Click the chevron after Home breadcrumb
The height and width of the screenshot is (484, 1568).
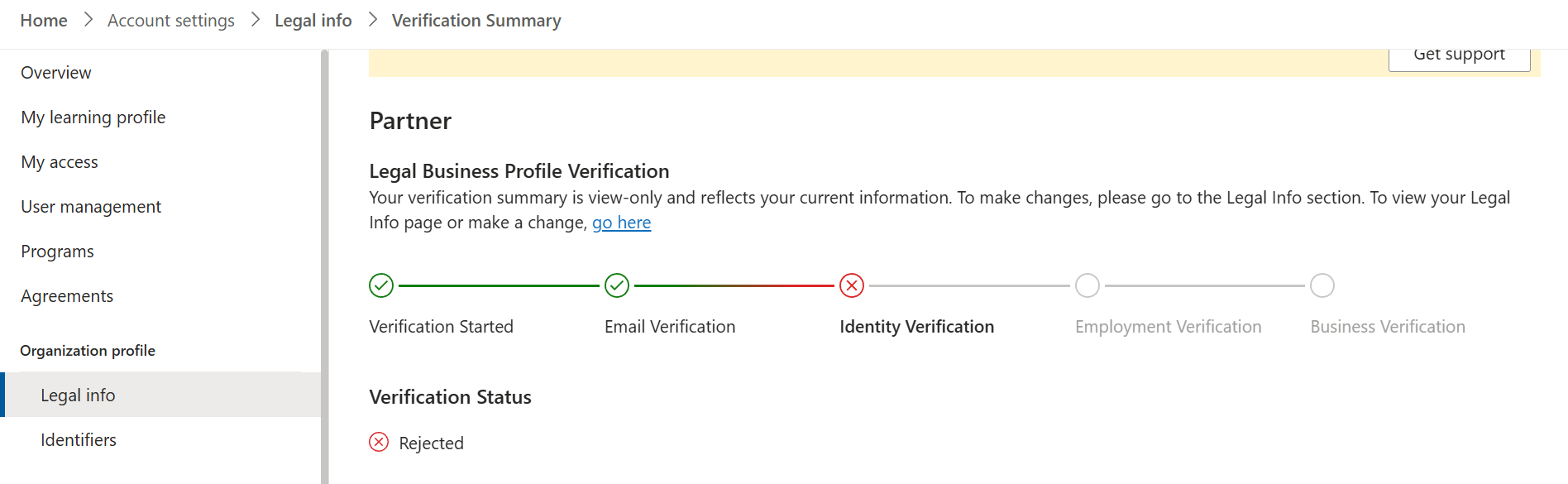coord(88,20)
